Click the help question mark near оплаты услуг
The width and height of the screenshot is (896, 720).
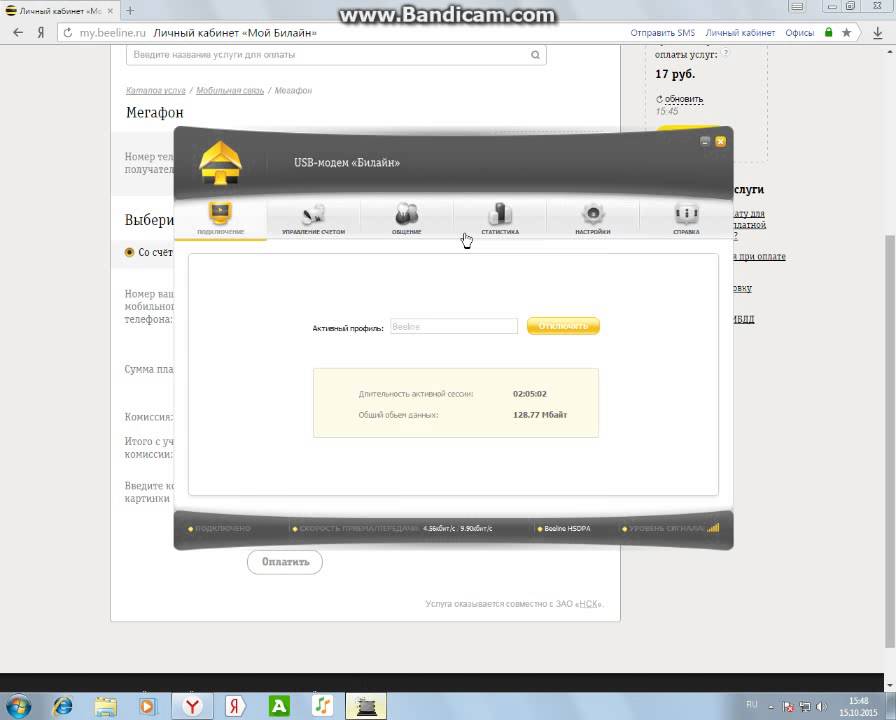726,53
